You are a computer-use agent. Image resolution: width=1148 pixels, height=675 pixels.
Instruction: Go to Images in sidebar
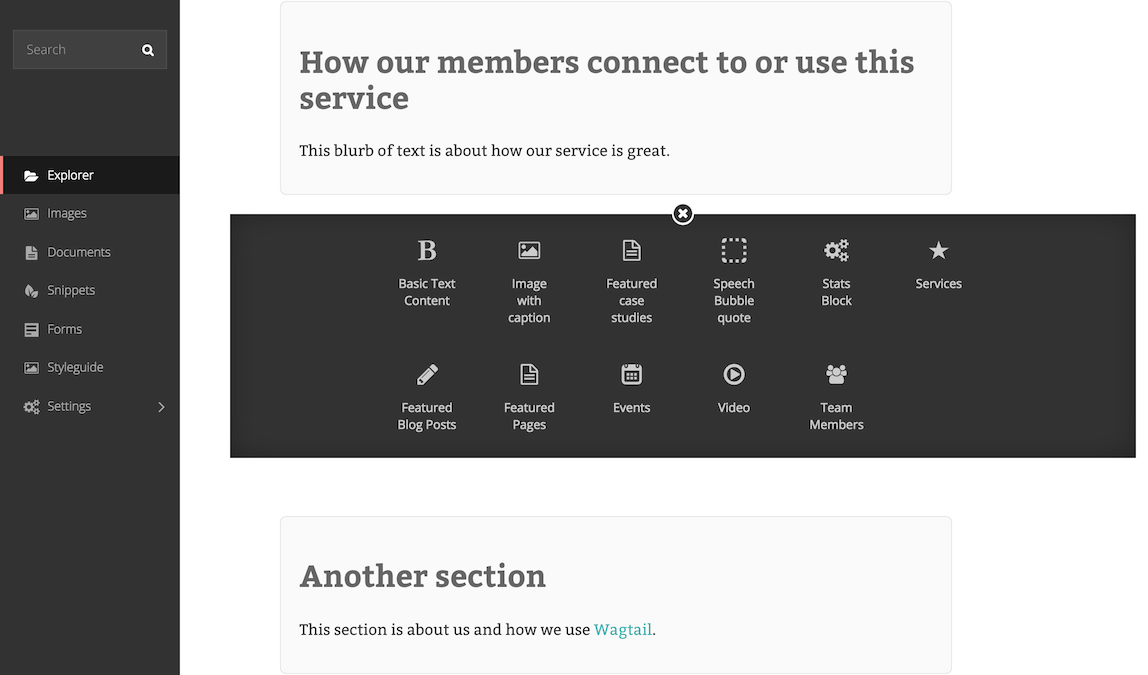[x=90, y=213]
